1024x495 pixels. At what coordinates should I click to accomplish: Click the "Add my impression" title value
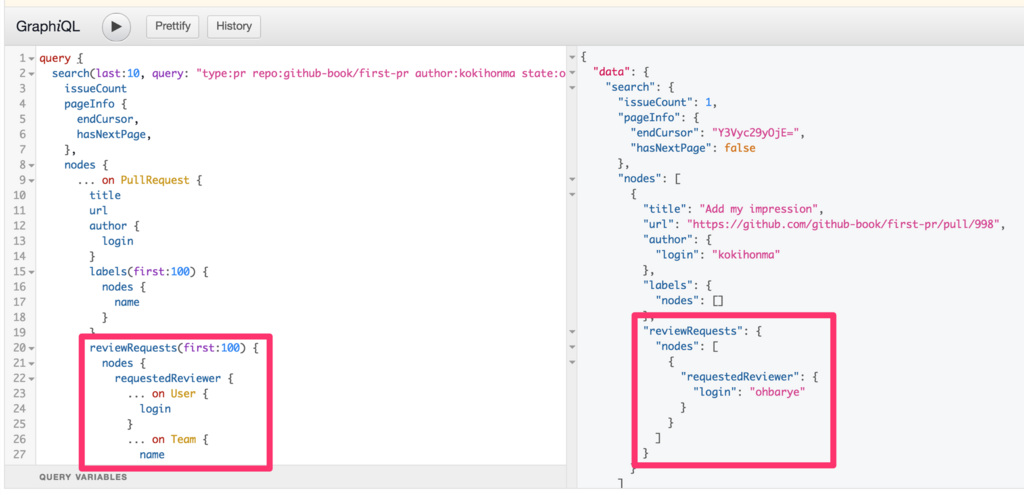click(760, 210)
